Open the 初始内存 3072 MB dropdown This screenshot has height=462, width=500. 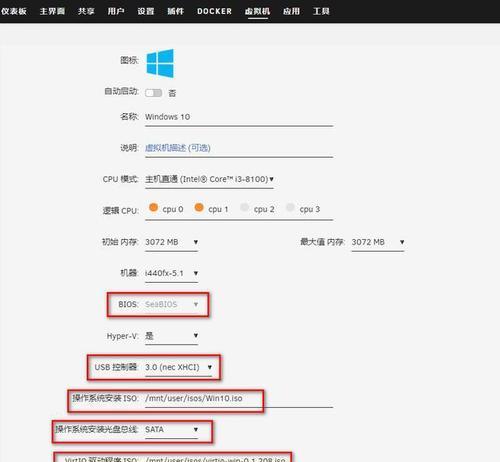[x=172, y=242]
